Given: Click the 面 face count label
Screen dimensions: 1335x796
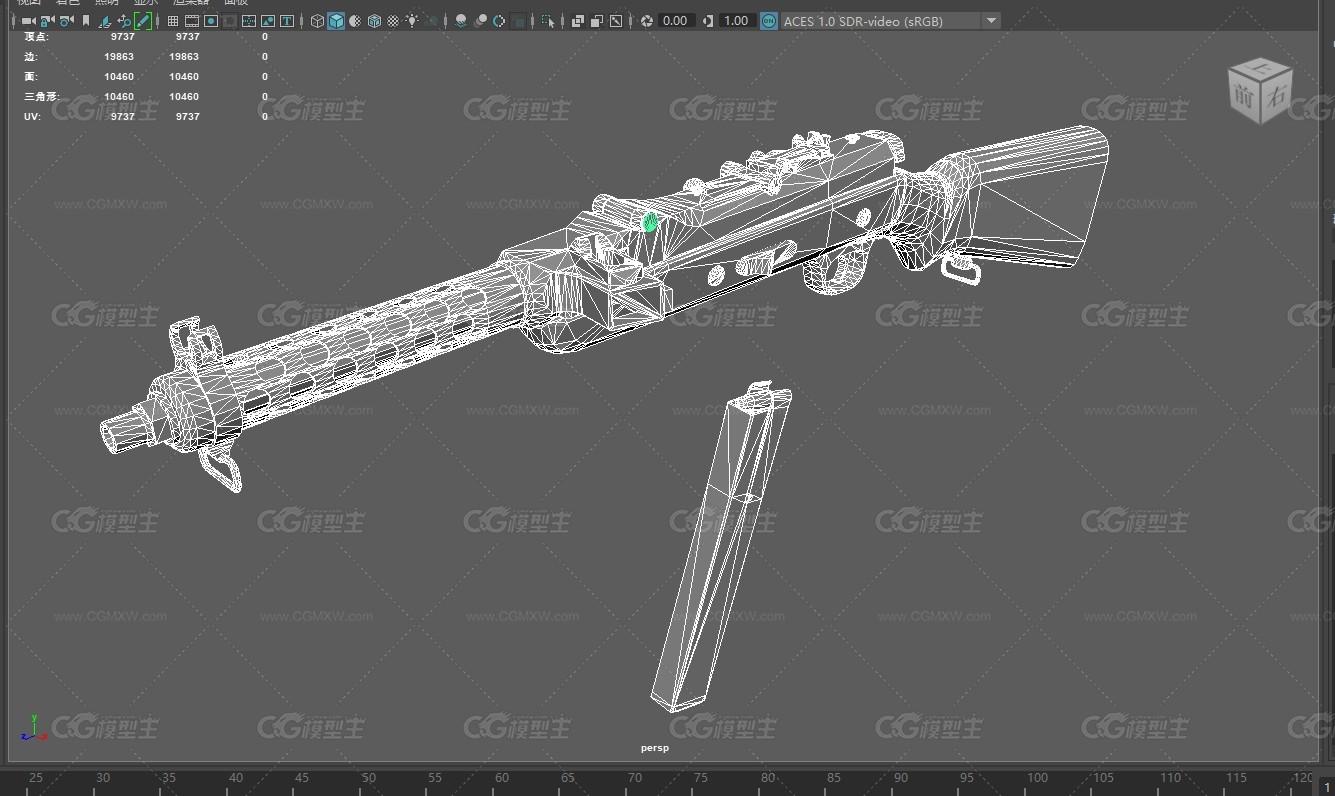Looking at the screenshot, I should click(30, 76).
